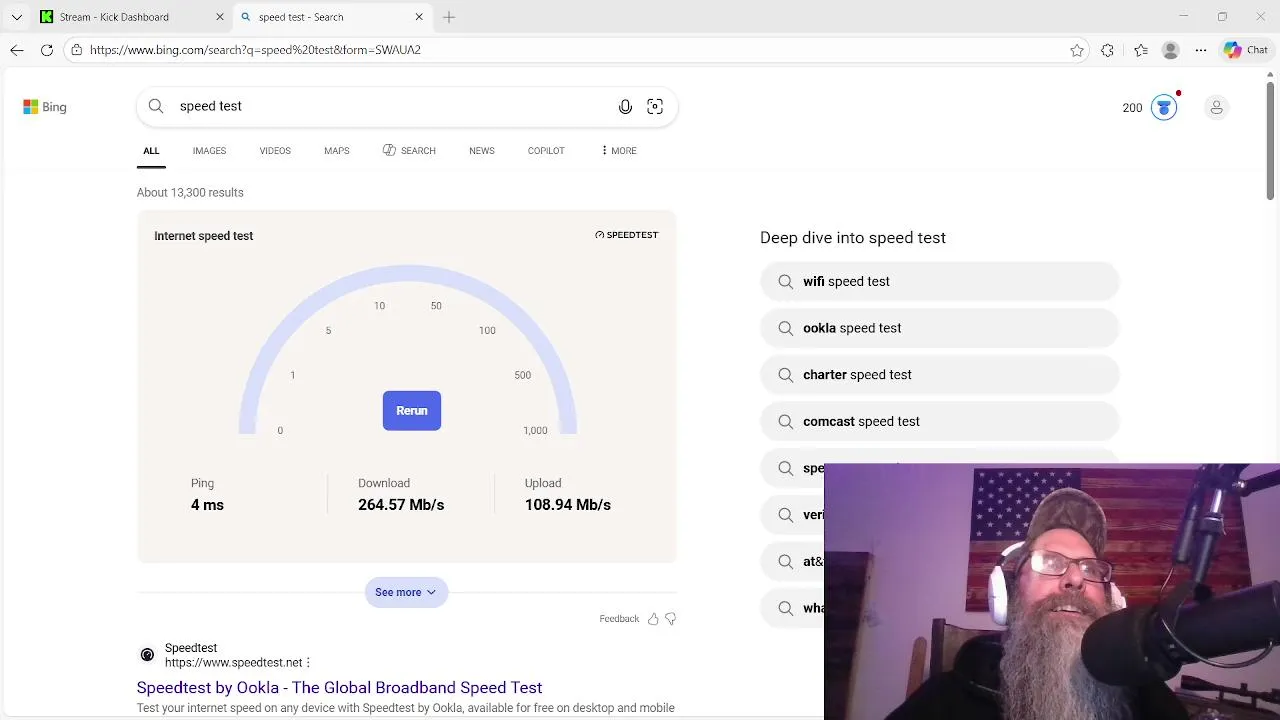Click upload value 108.94 Mb/s
1280x720 pixels.
coord(568,505)
